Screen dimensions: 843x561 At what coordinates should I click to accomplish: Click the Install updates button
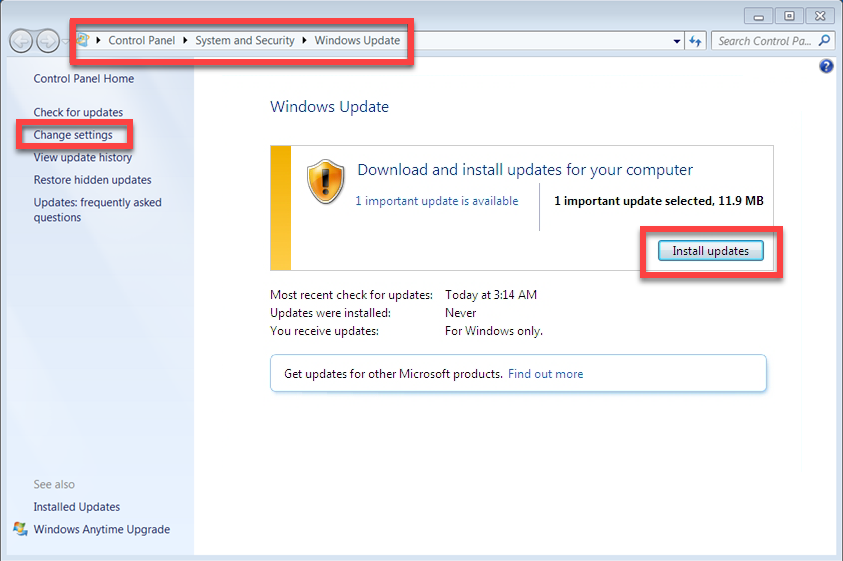pyautogui.click(x=710, y=251)
